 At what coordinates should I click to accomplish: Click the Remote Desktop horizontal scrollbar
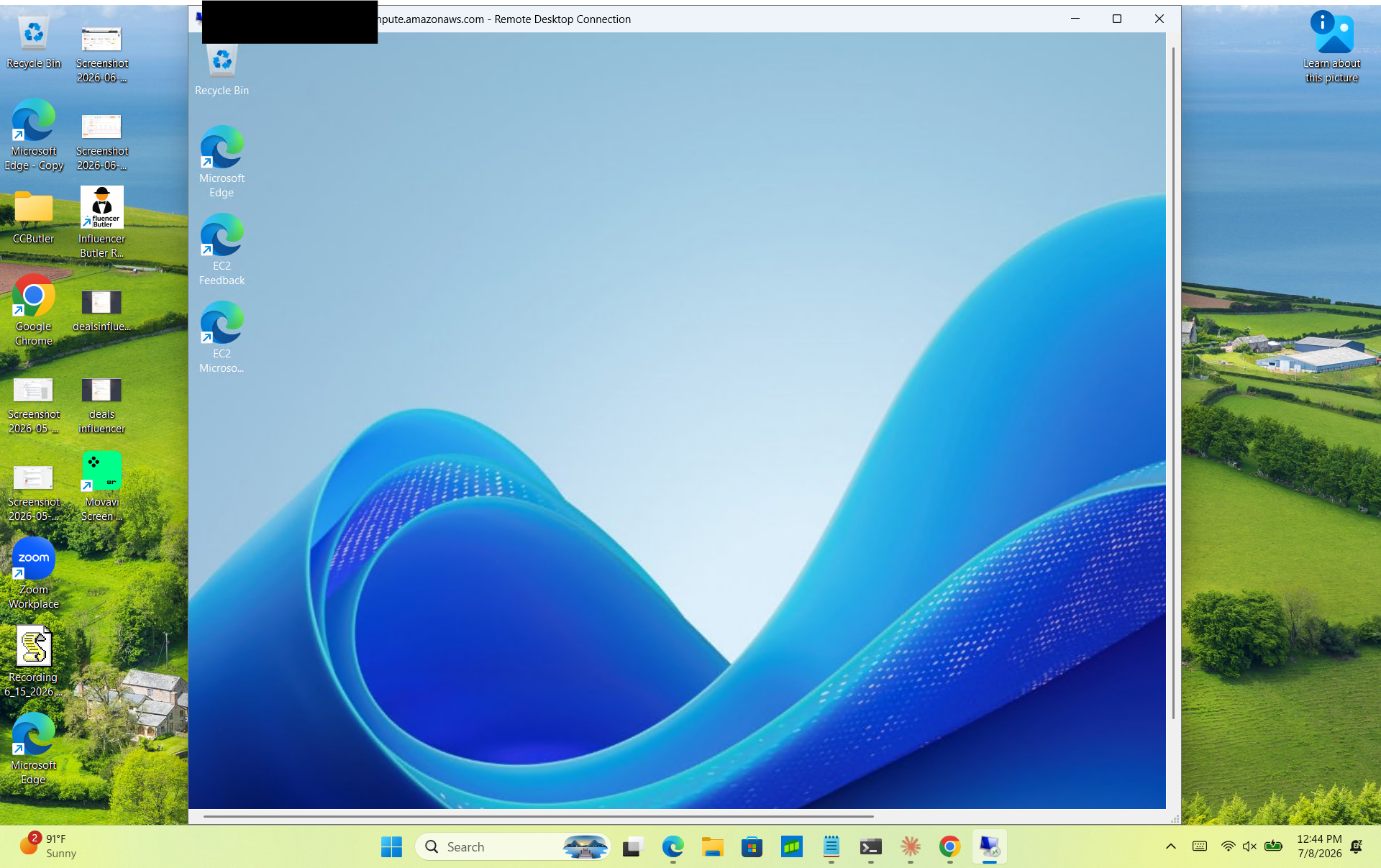point(538,816)
